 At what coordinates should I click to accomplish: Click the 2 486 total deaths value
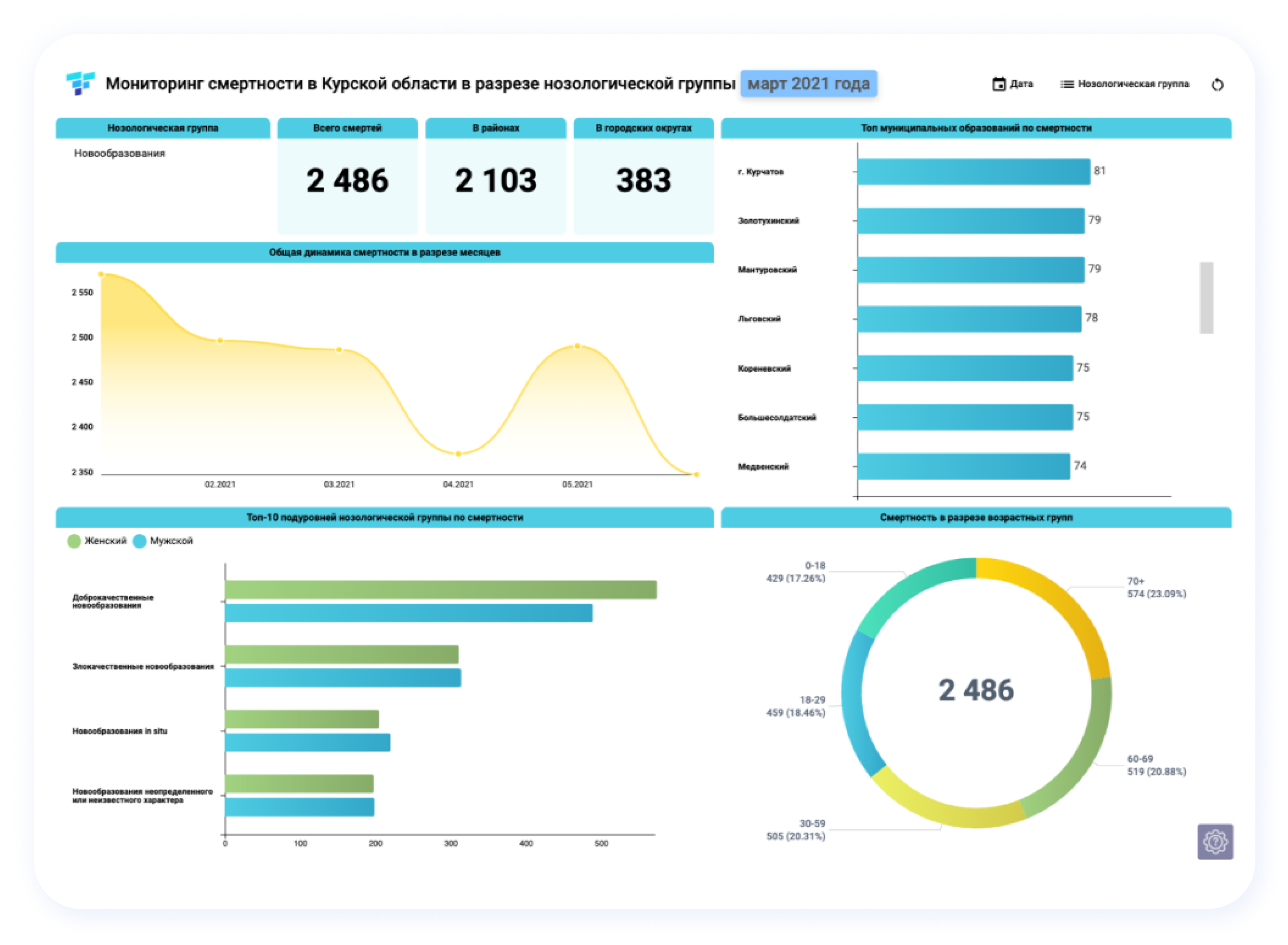pos(347,180)
